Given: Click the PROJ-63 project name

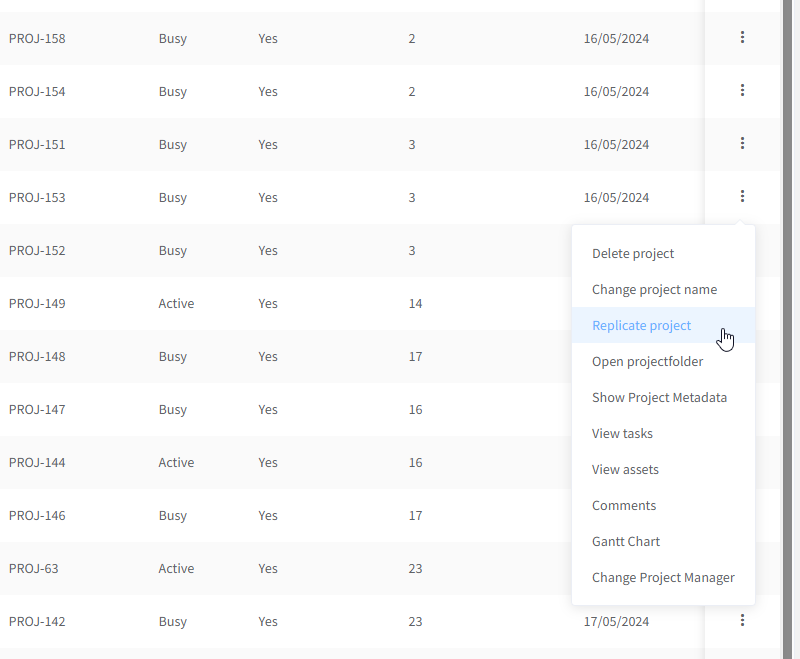Looking at the screenshot, I should [x=34, y=569].
